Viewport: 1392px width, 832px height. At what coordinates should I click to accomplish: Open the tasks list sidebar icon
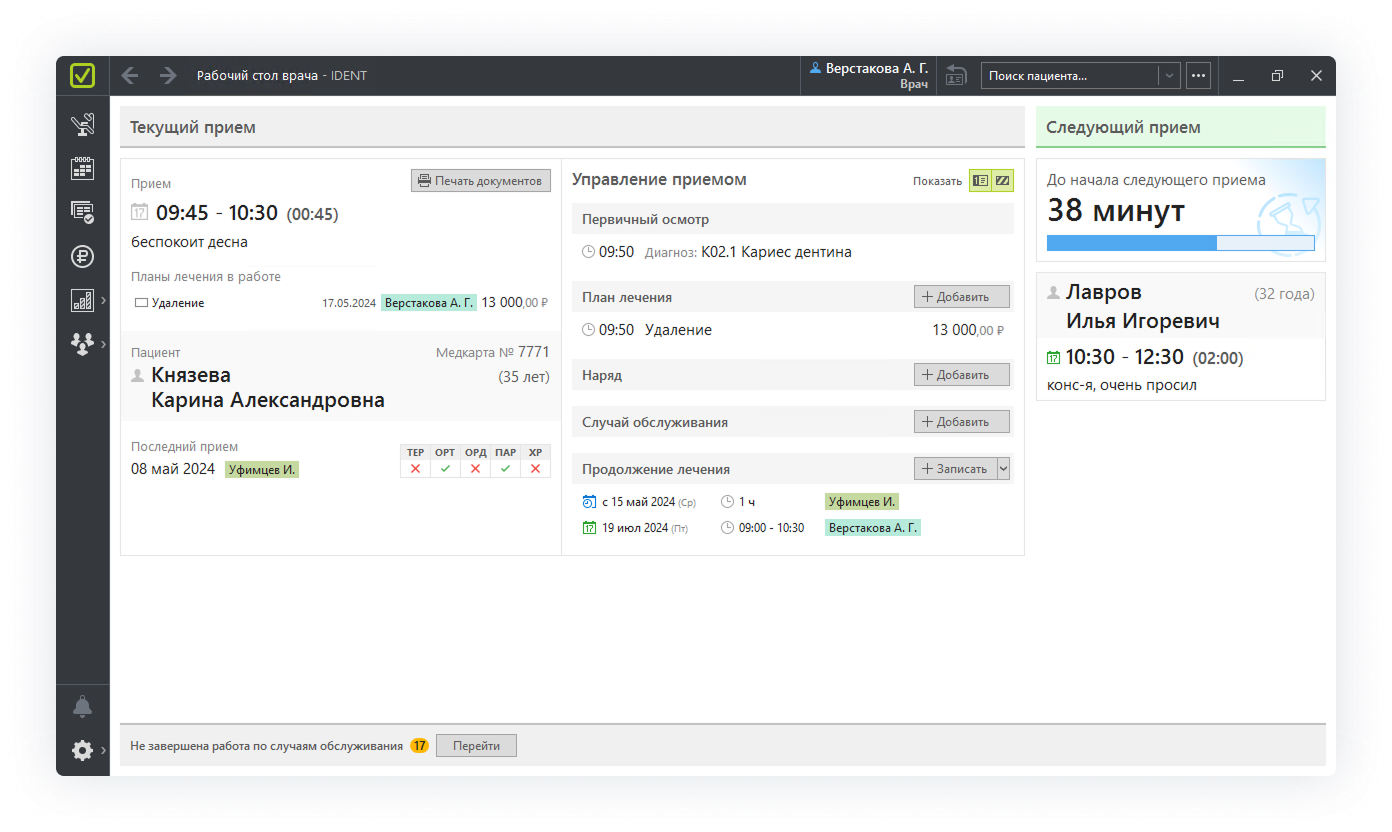pos(82,212)
